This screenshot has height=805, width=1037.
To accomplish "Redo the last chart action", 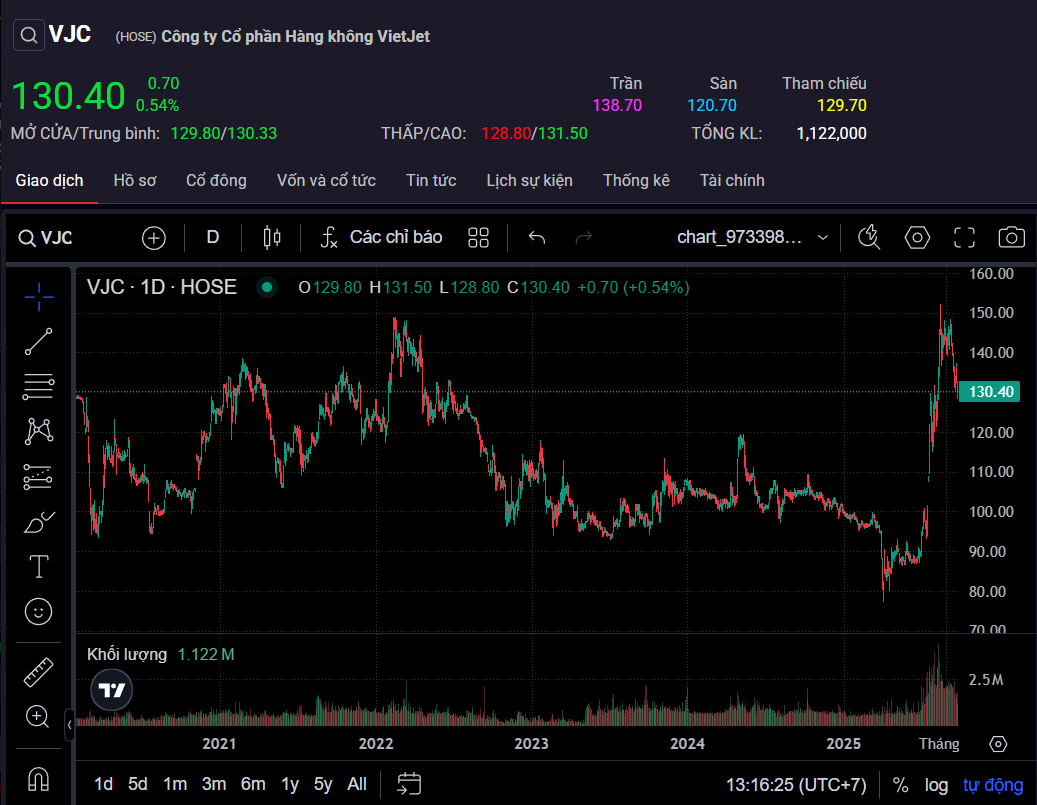I will click(583, 237).
